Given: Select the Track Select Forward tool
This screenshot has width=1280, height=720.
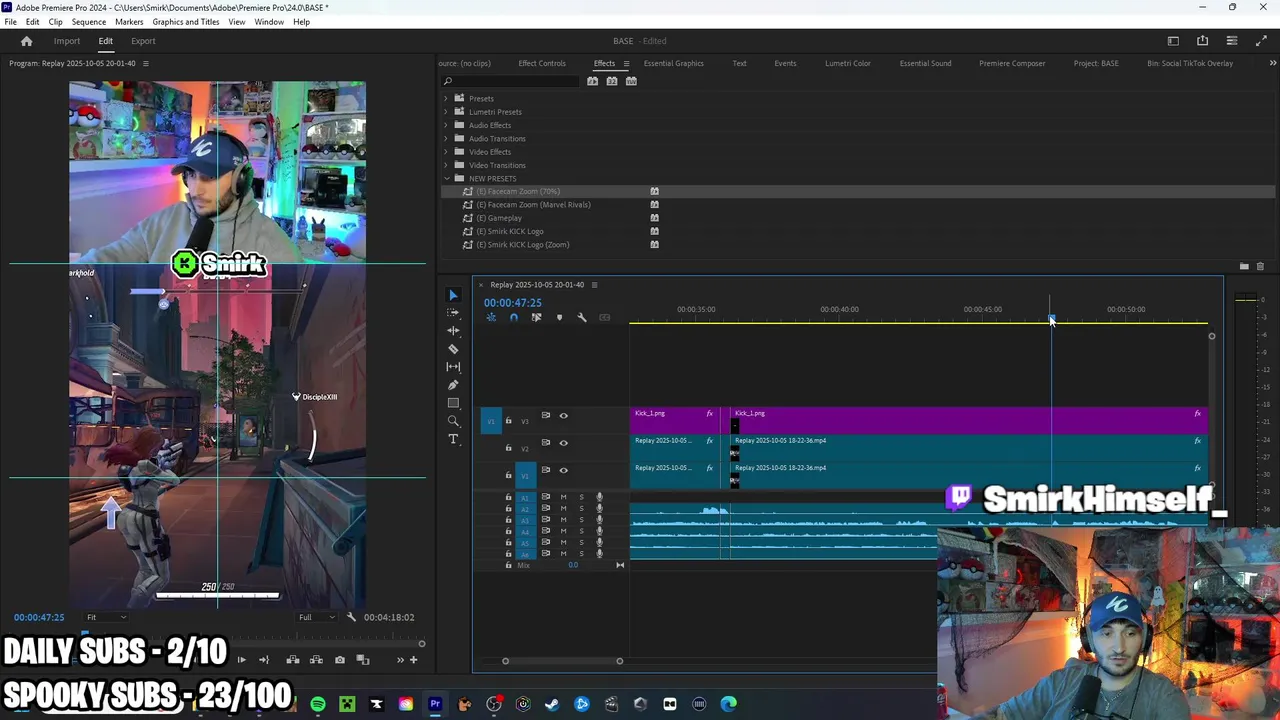Looking at the screenshot, I should (x=453, y=313).
